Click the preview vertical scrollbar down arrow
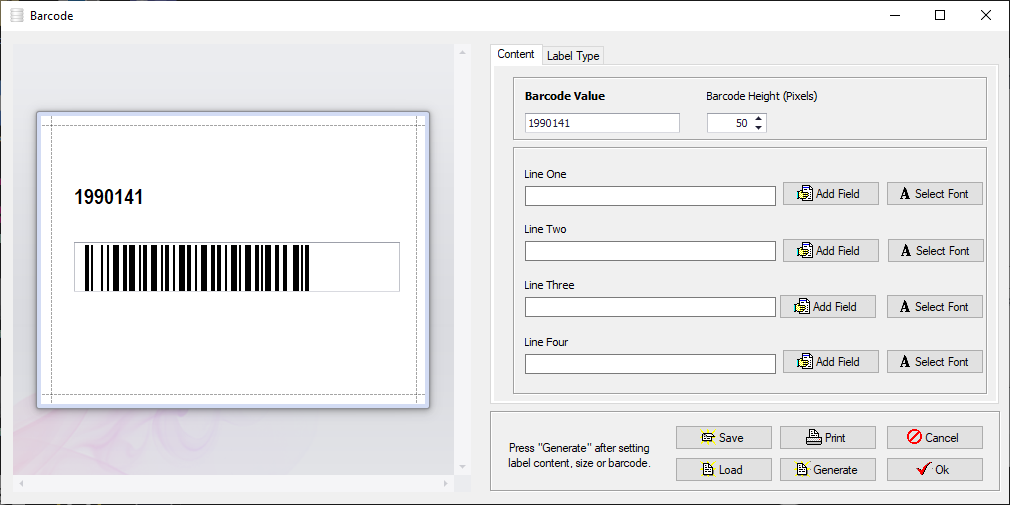This screenshot has width=1010, height=505. point(462,467)
